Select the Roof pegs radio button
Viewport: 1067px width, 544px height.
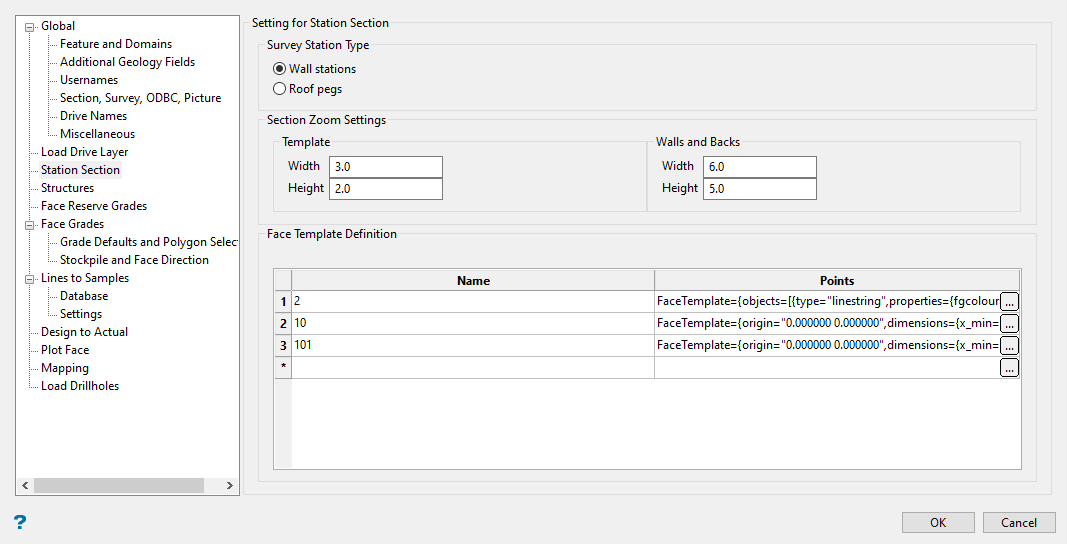click(280, 89)
